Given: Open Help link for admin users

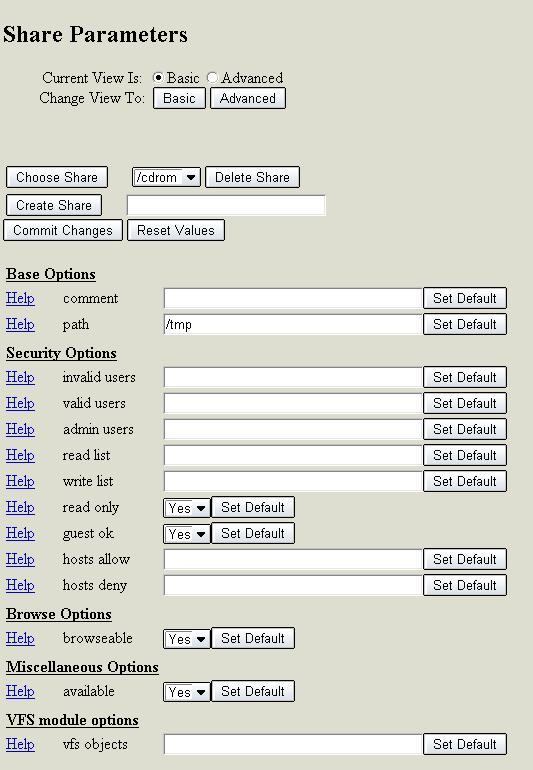Looking at the screenshot, I should point(20,429).
